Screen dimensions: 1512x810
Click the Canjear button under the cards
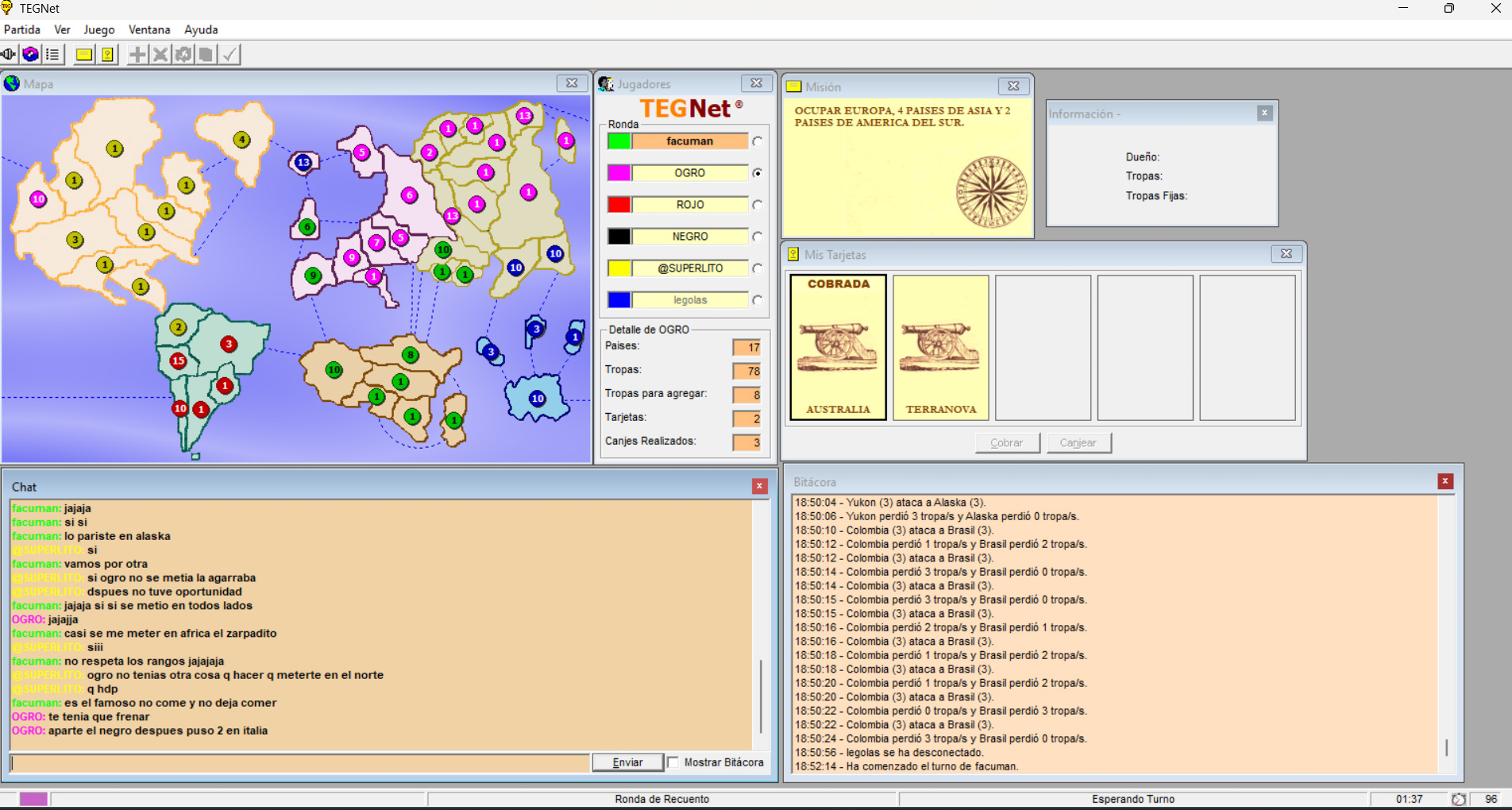(1078, 442)
